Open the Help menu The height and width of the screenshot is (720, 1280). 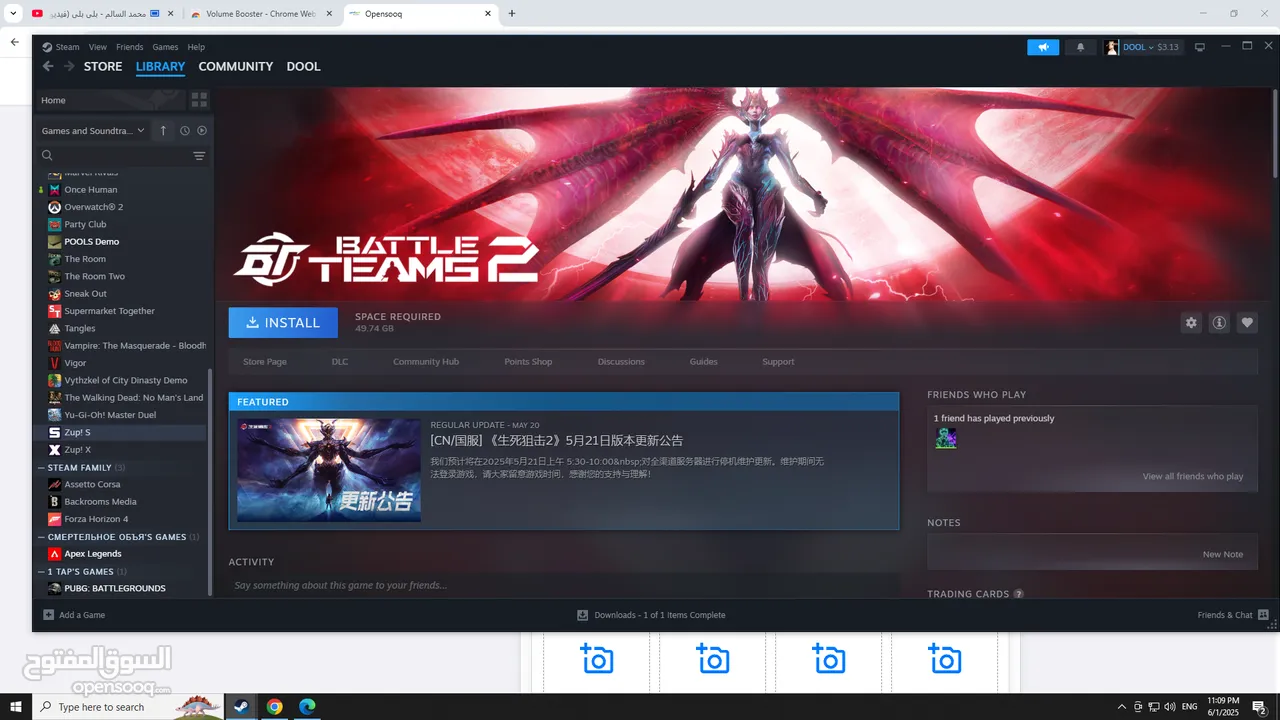(x=196, y=47)
